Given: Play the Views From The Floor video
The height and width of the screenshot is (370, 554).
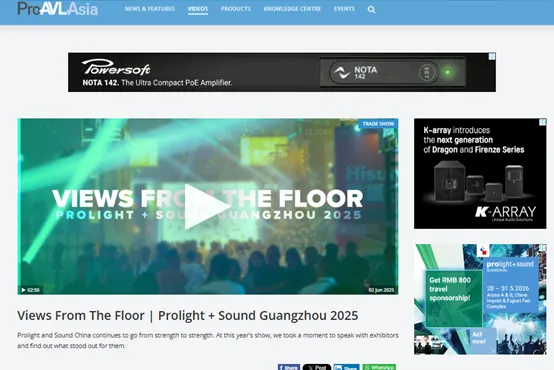Looking at the screenshot, I should click(208, 206).
